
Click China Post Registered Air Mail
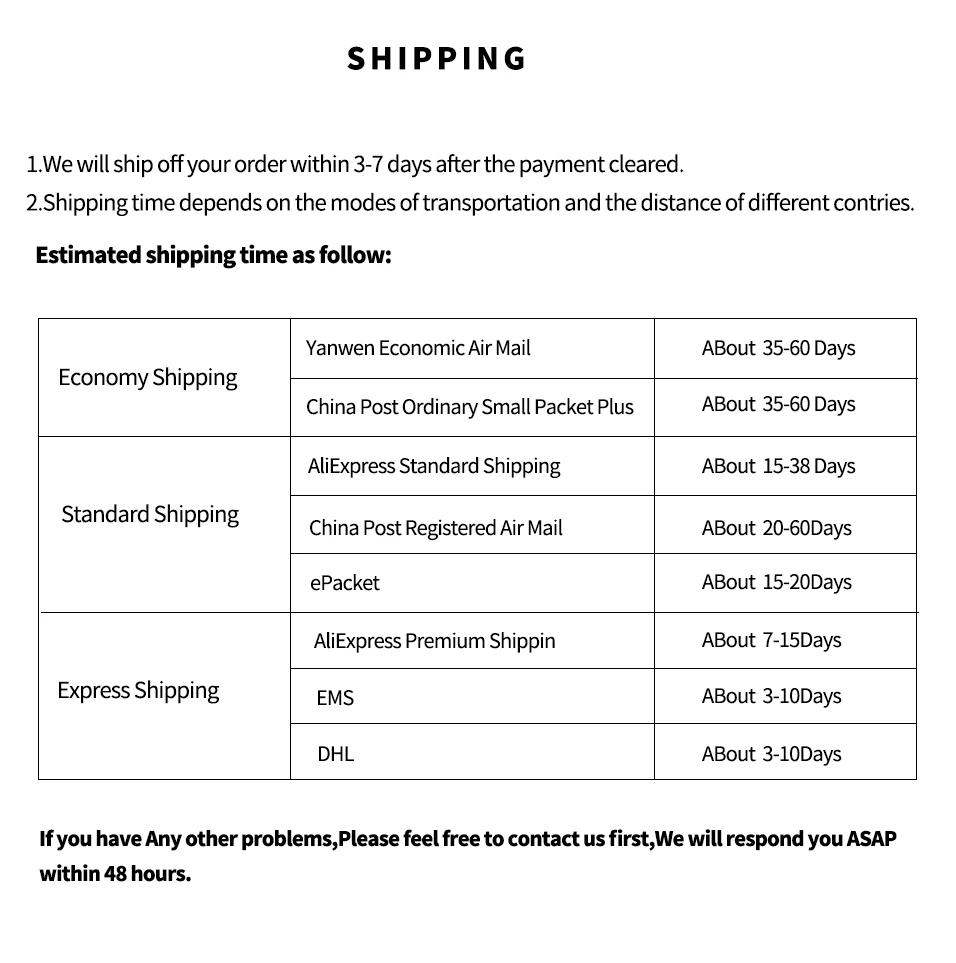(x=436, y=528)
